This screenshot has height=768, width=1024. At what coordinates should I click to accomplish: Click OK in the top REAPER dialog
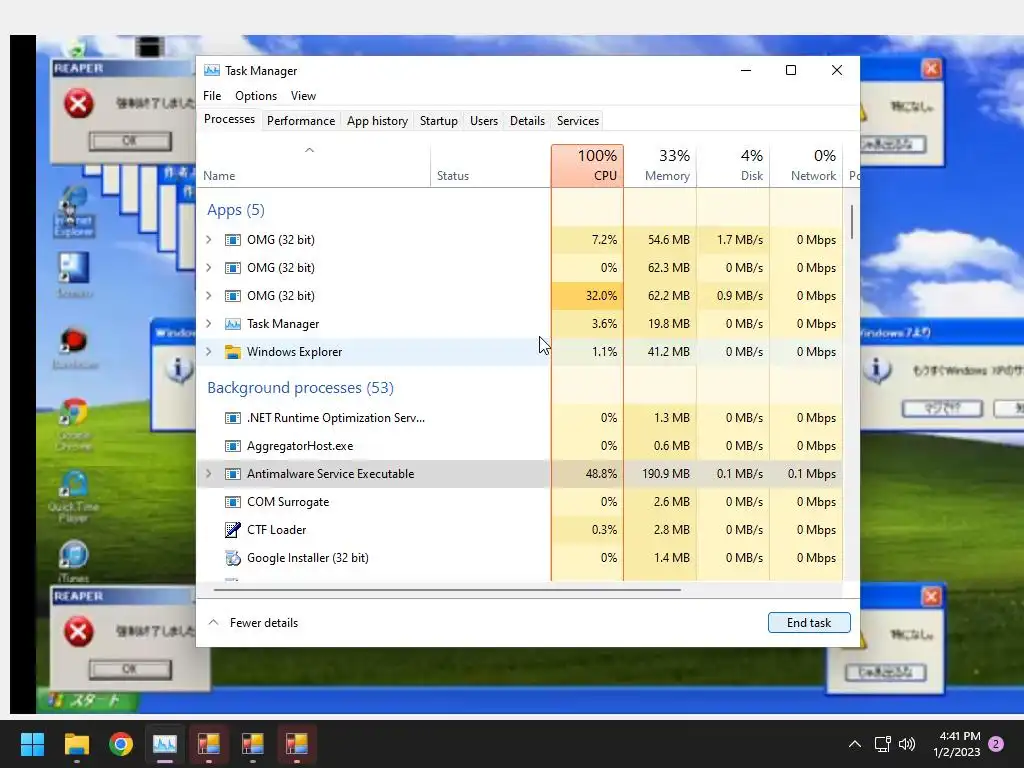(x=130, y=141)
